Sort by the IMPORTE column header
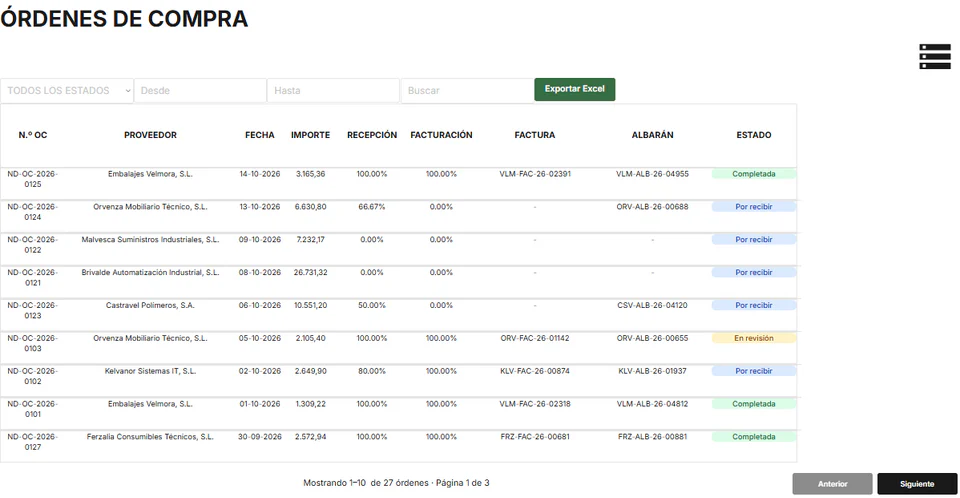The height and width of the screenshot is (498, 960). tap(310, 135)
